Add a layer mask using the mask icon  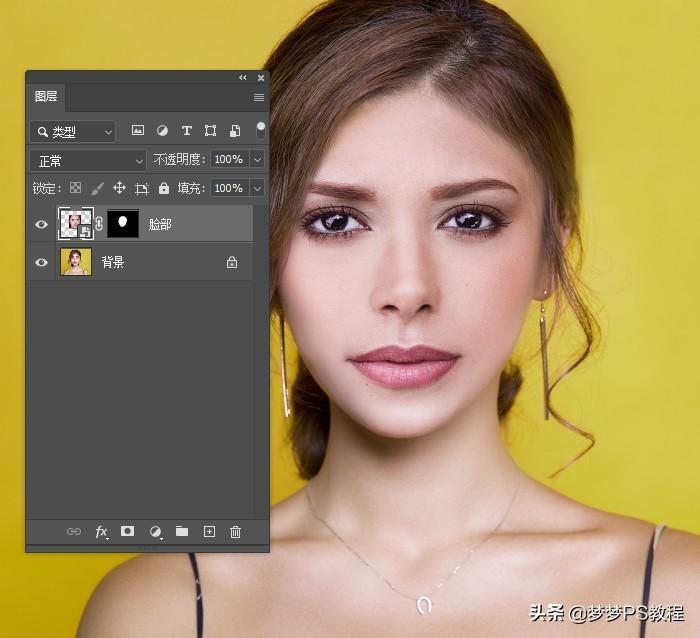(128, 532)
